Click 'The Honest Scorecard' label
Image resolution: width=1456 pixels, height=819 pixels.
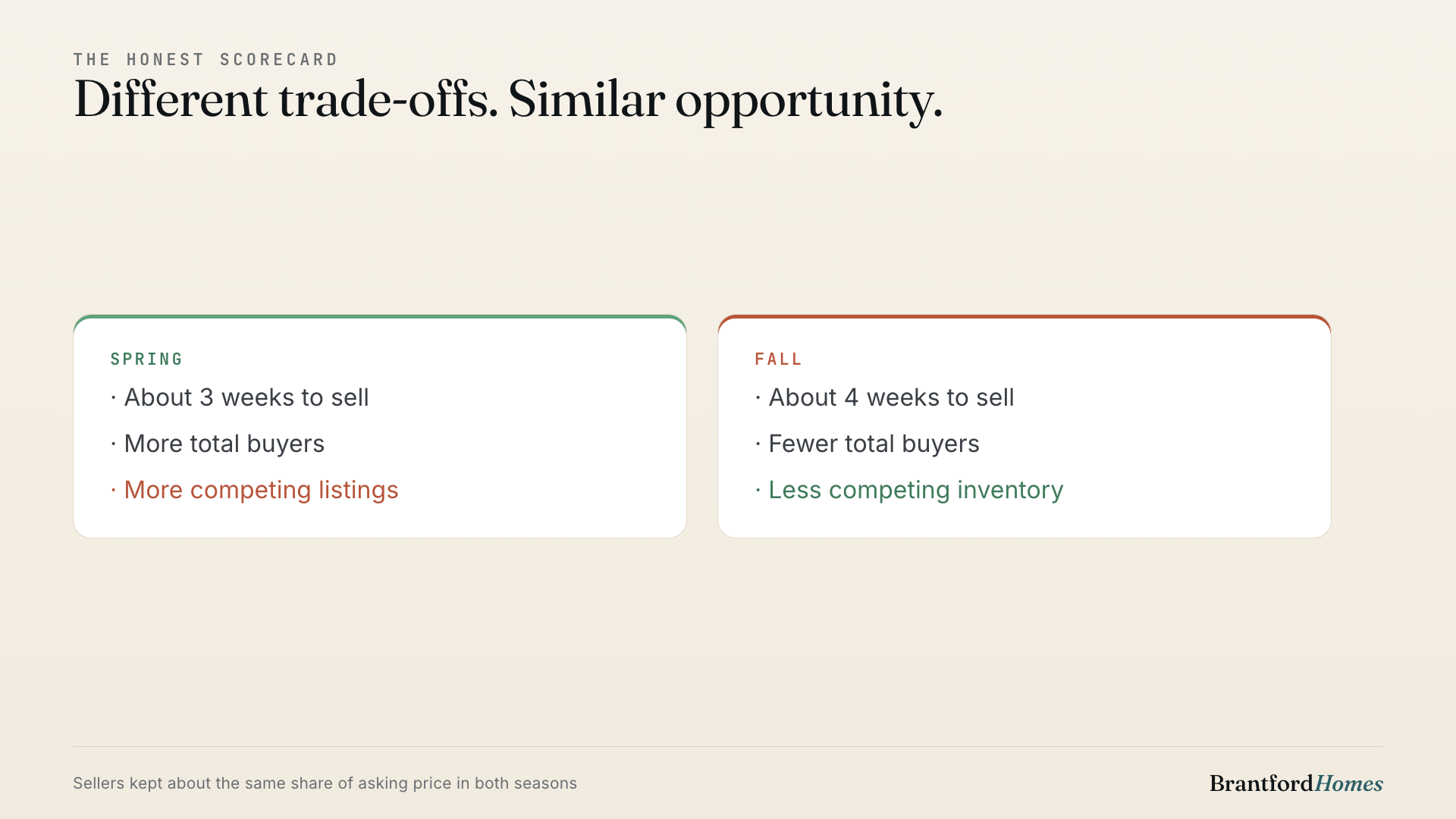pos(206,60)
